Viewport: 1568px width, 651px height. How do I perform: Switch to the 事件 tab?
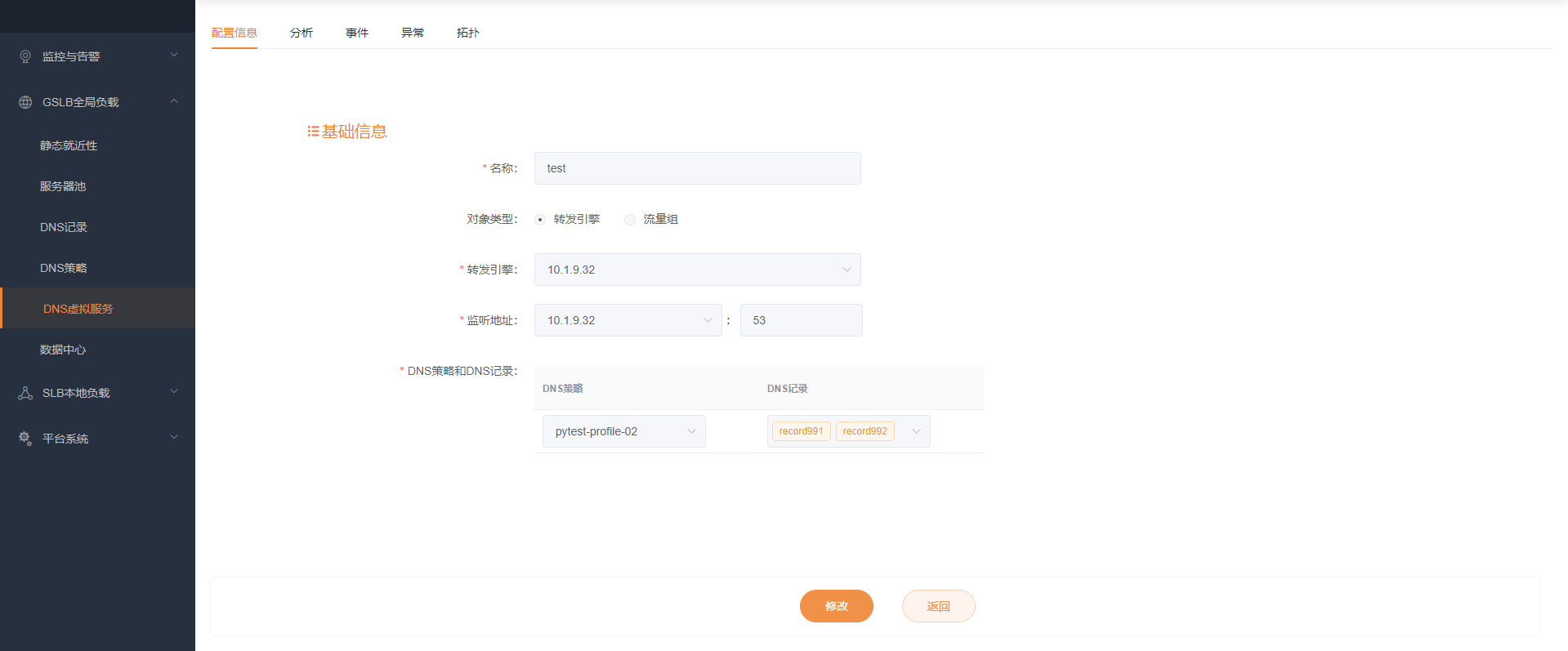coord(357,33)
